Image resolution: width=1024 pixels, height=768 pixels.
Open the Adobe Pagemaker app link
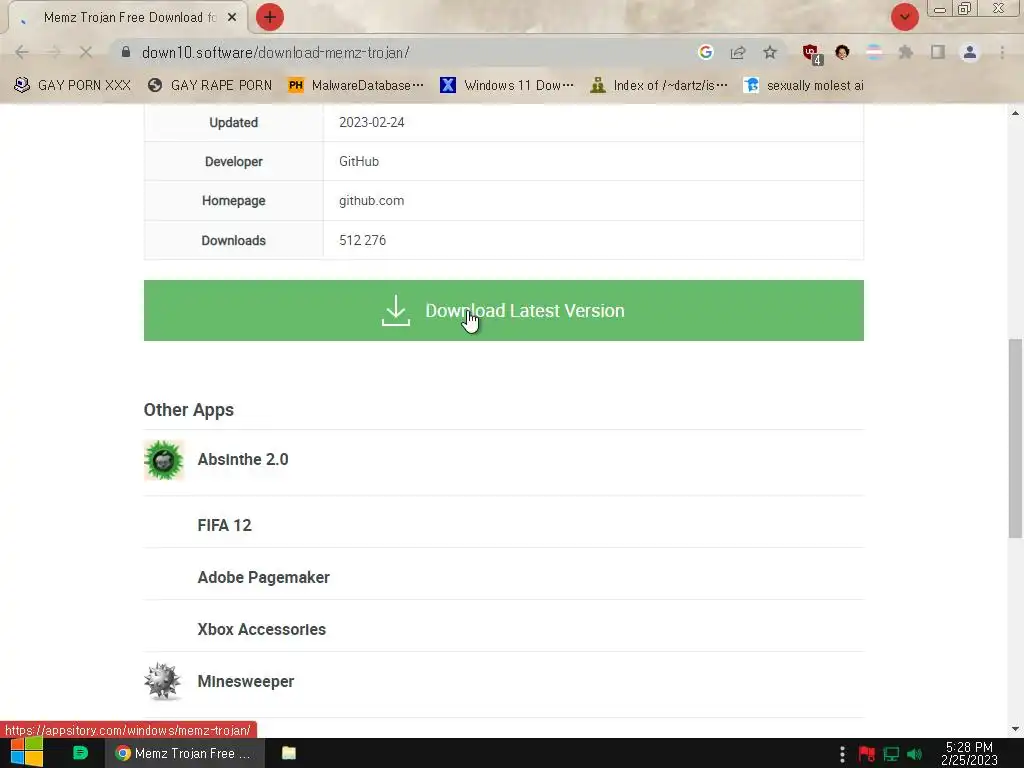[263, 577]
